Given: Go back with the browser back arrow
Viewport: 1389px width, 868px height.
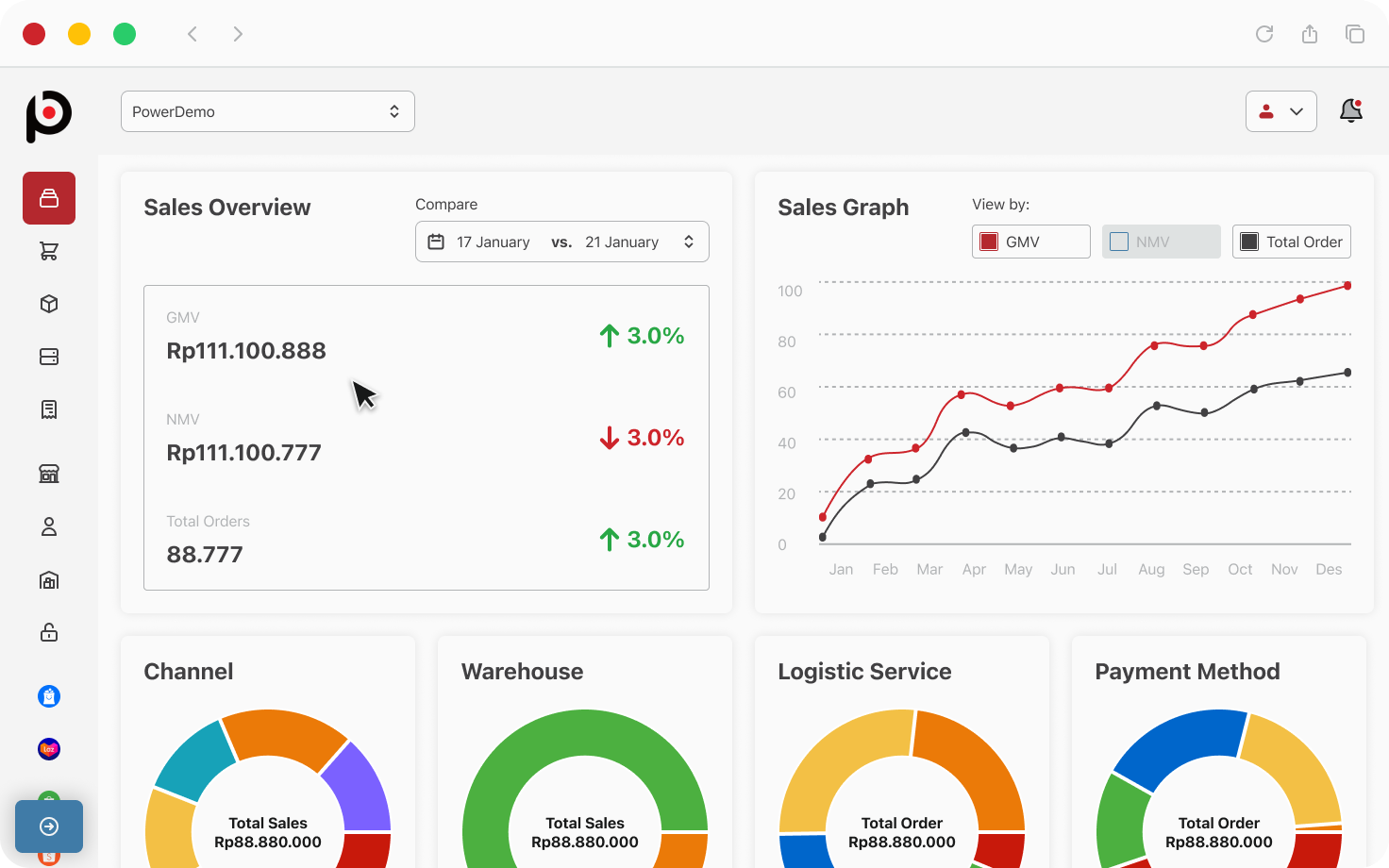Looking at the screenshot, I should coord(192,34).
